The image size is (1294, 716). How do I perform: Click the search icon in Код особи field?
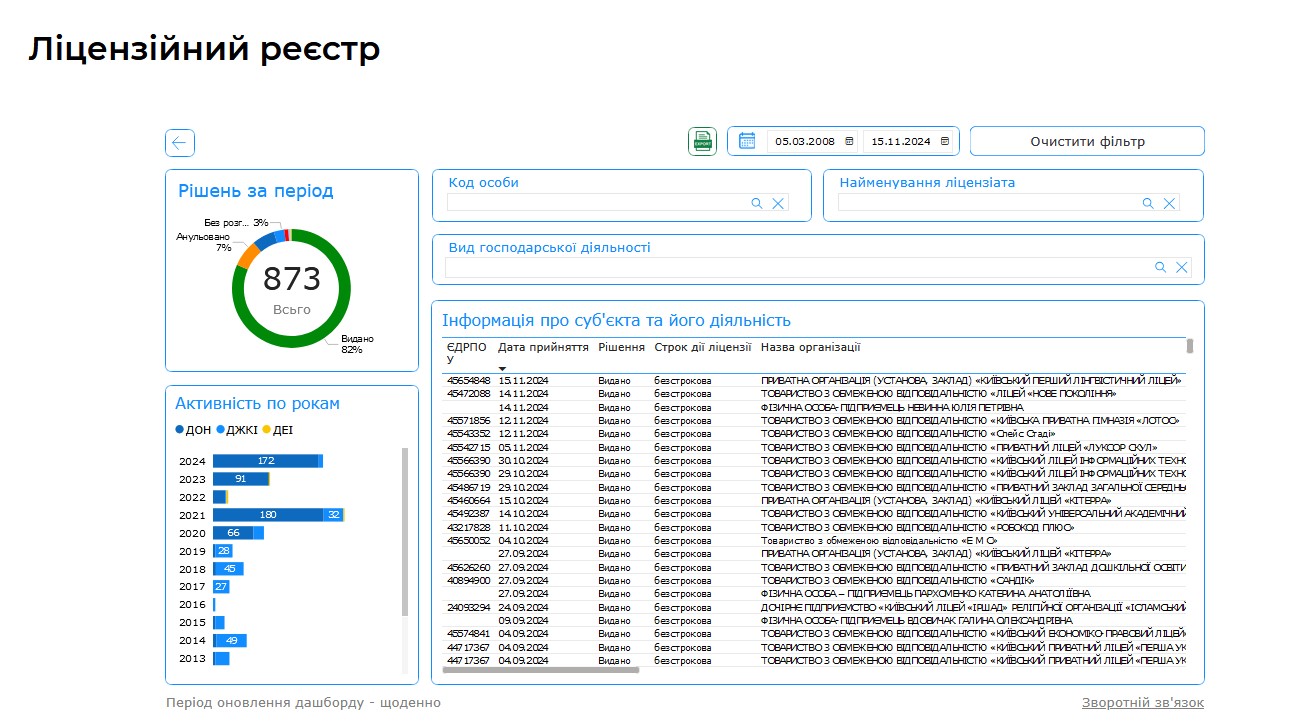(757, 203)
